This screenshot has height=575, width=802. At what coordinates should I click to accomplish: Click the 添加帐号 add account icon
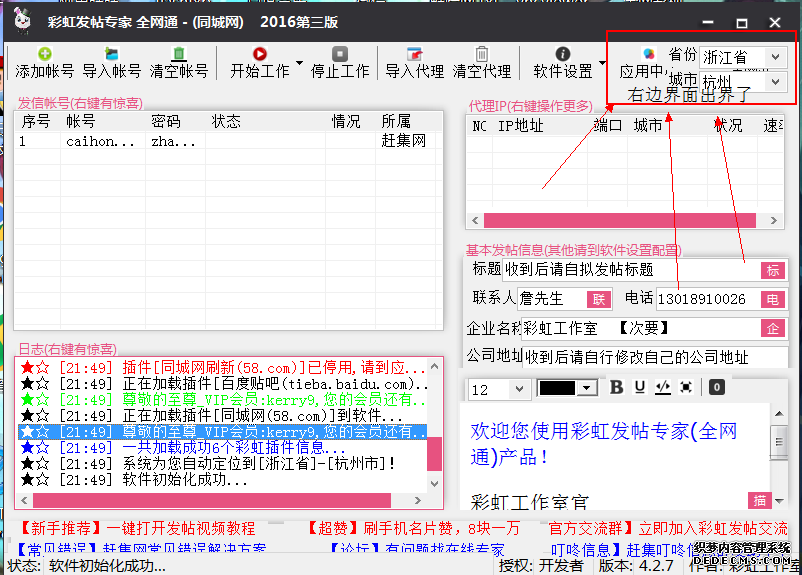pos(44,54)
